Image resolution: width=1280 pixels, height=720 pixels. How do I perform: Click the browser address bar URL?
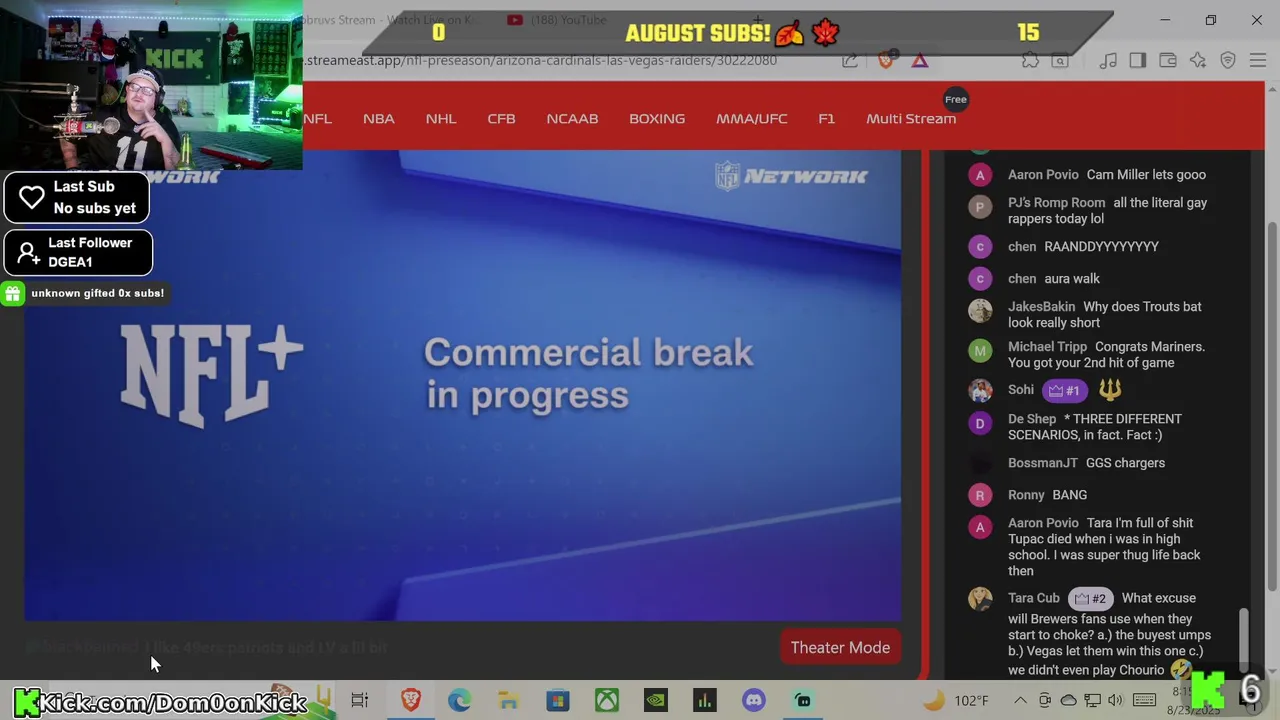coord(540,60)
